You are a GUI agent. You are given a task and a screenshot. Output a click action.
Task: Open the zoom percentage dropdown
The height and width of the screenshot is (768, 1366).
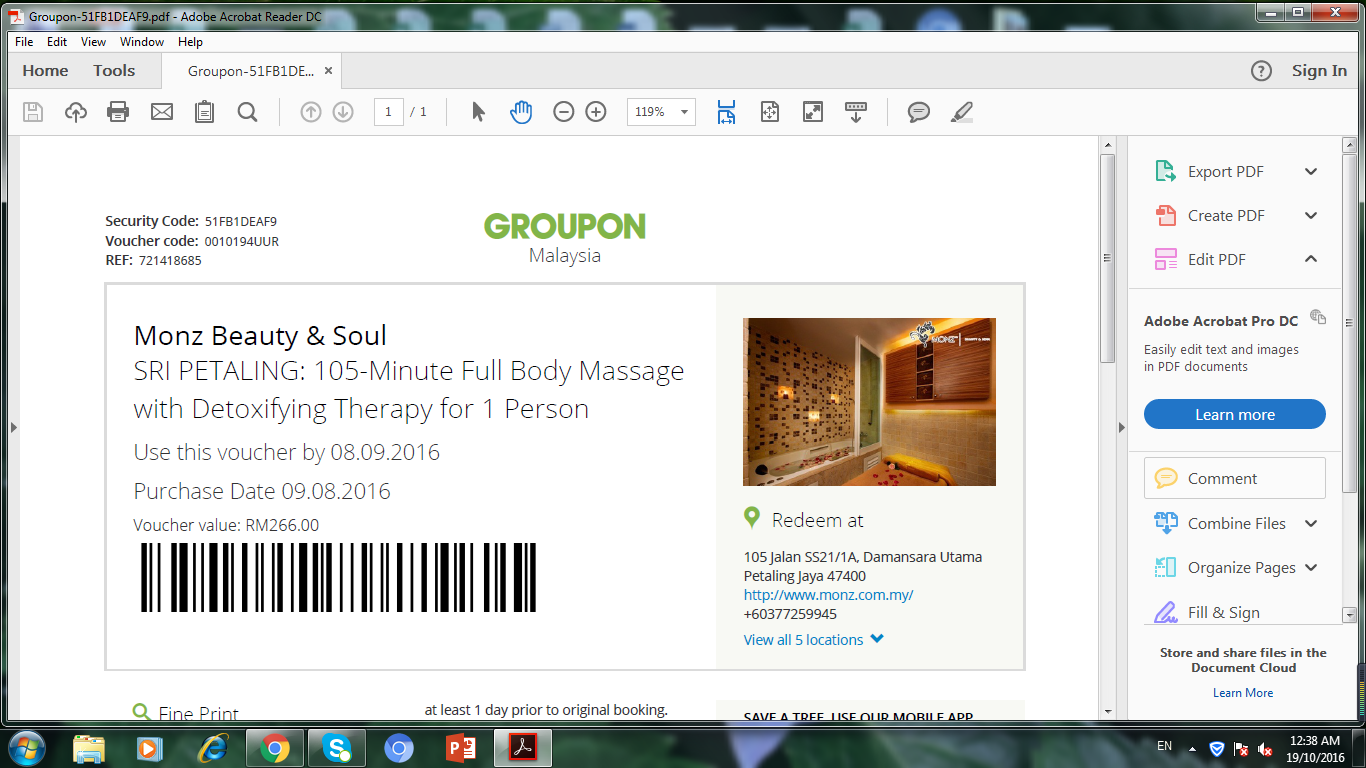[683, 112]
